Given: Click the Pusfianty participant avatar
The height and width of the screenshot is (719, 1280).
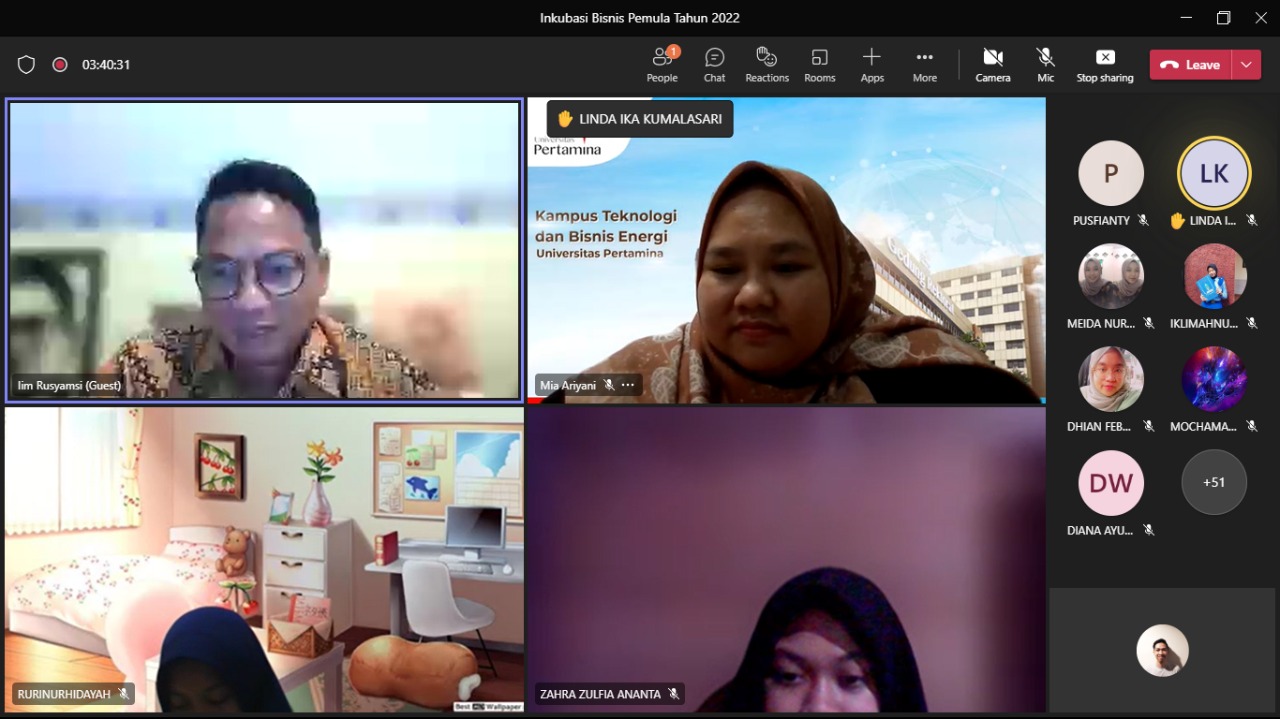Looking at the screenshot, I should (1110, 173).
